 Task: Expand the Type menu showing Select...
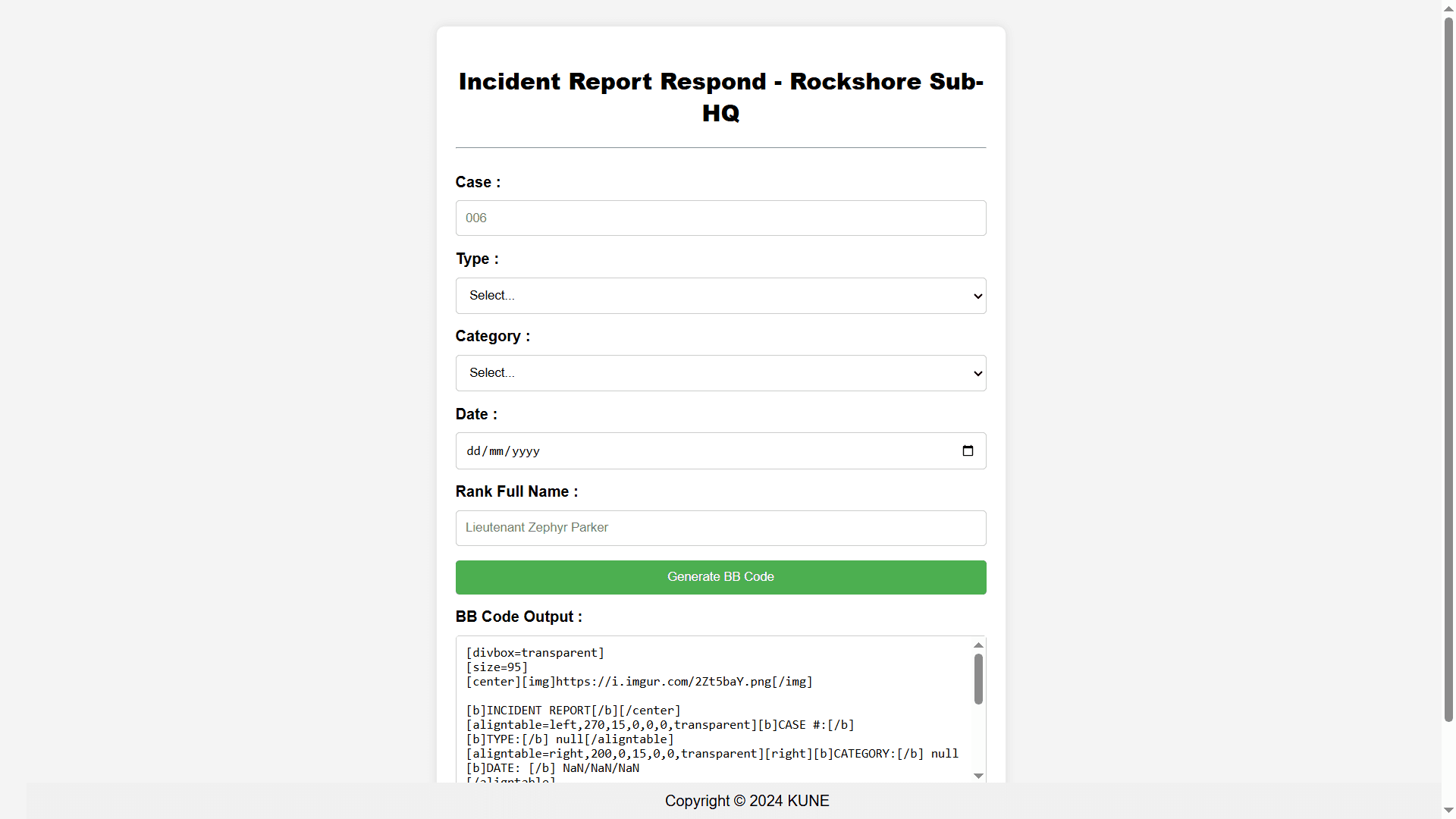[x=720, y=296]
